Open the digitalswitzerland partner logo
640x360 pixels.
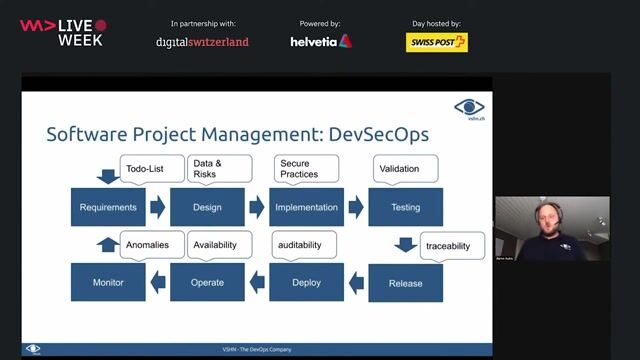click(x=202, y=42)
